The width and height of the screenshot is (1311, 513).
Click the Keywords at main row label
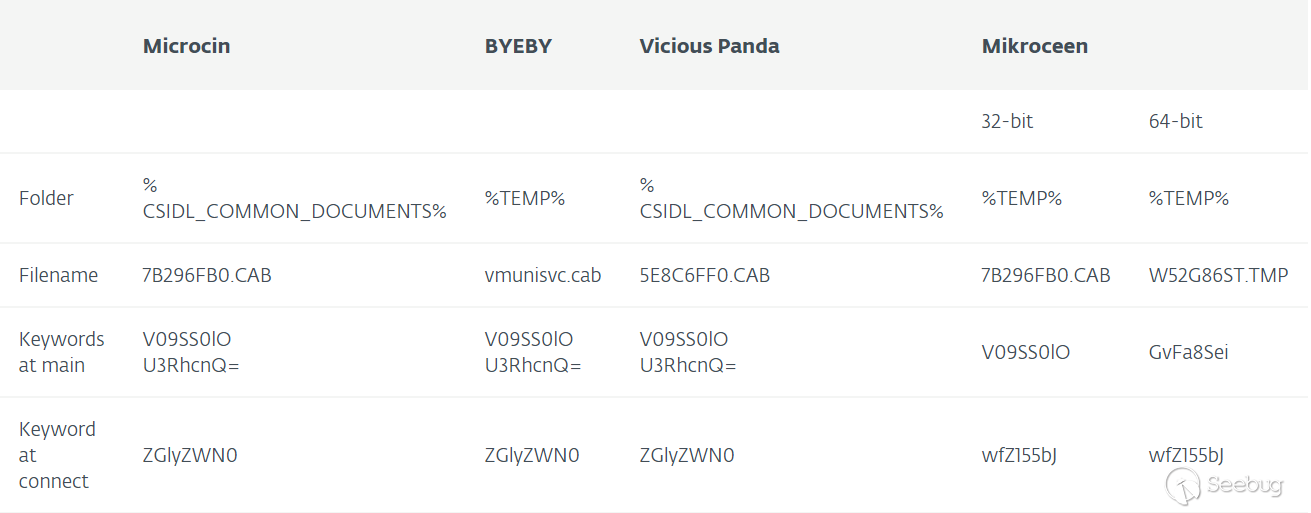click(62, 352)
